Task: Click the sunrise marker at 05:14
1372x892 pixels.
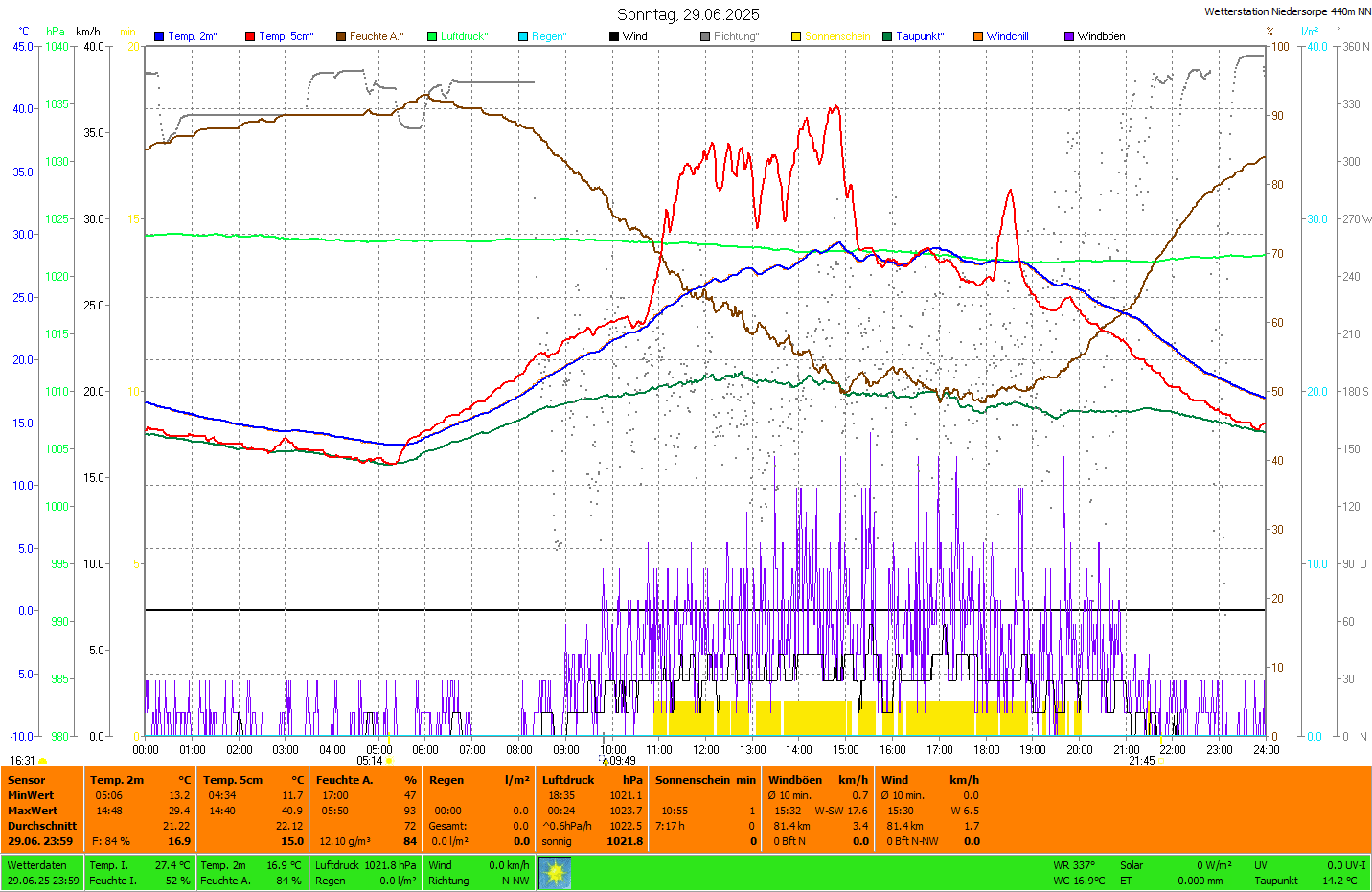Action: click(x=389, y=762)
